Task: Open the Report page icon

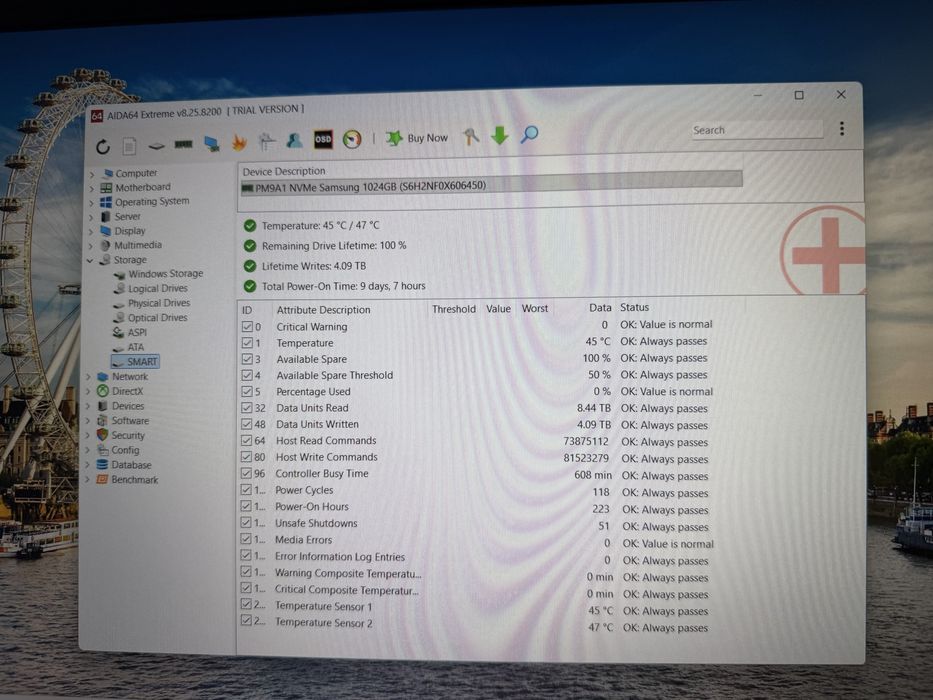Action: [129, 146]
